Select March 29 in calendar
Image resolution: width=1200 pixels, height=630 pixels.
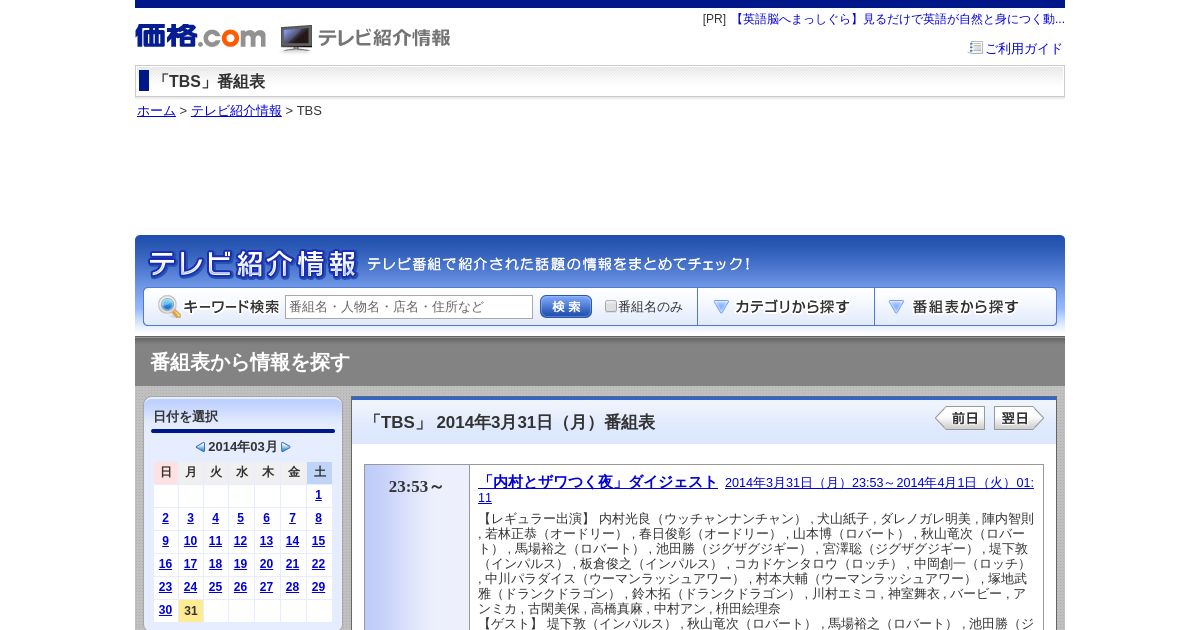tap(318, 587)
